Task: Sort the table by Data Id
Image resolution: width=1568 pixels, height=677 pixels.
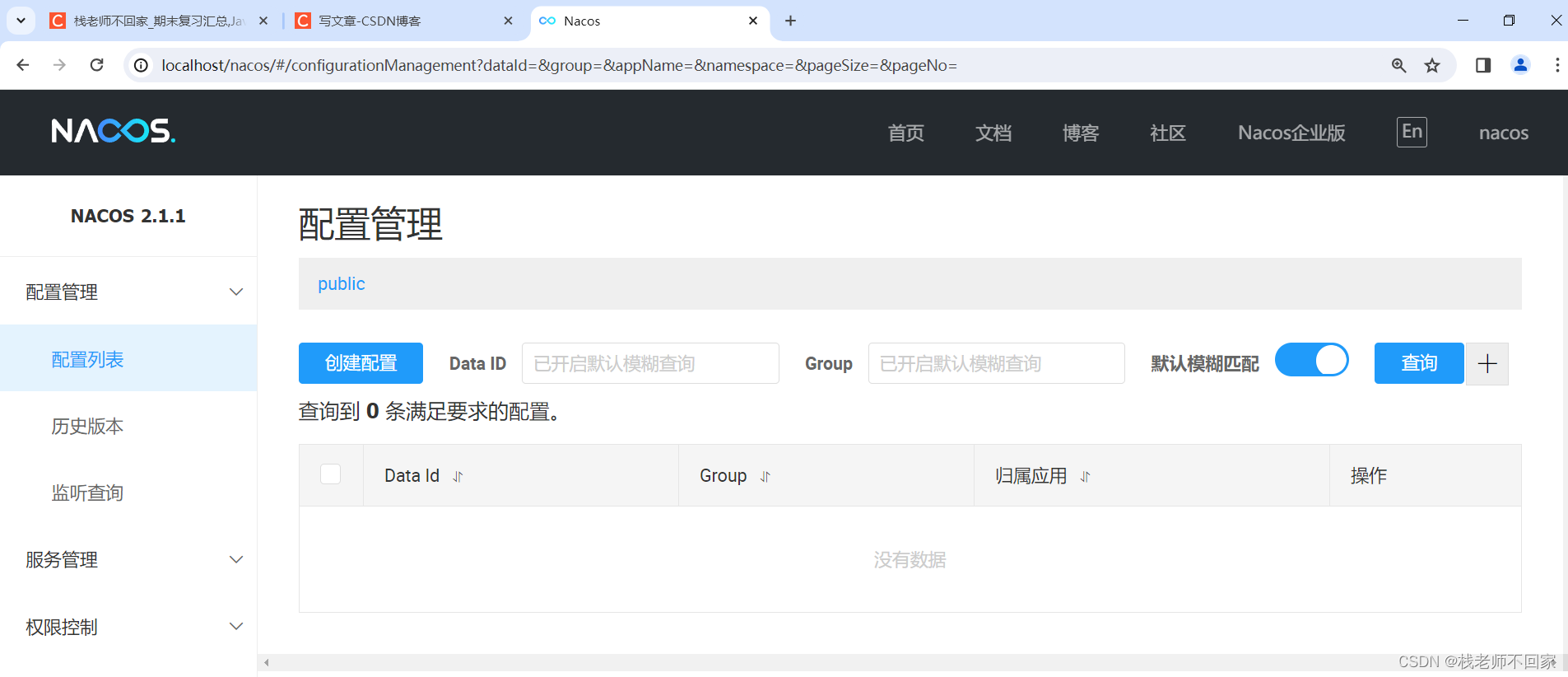Action: tap(458, 477)
